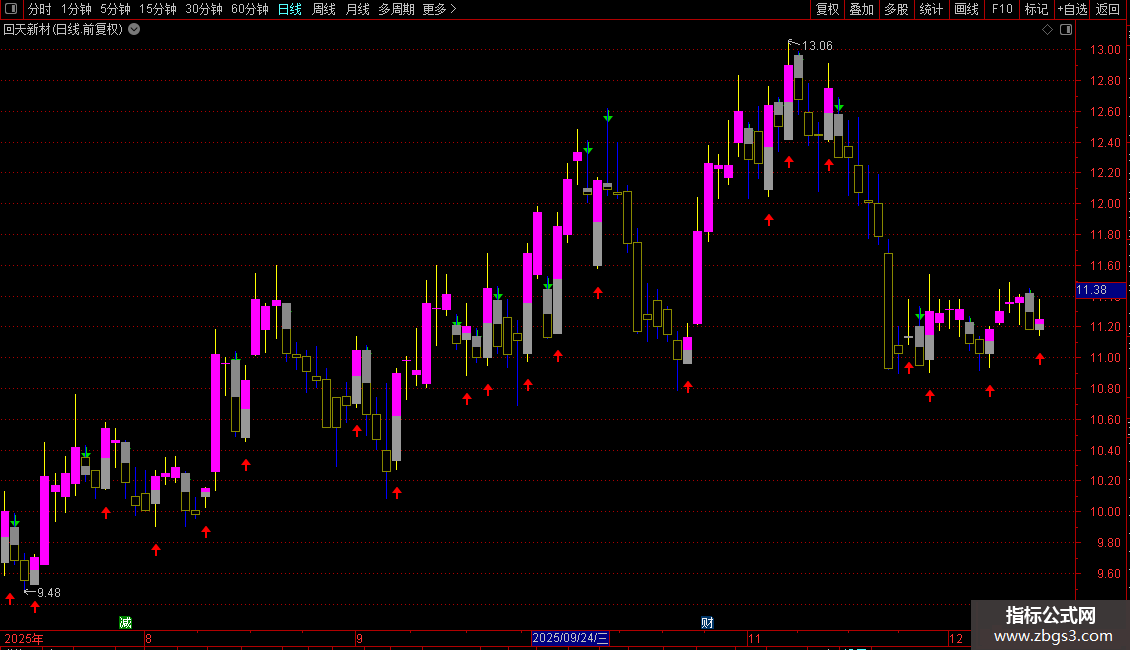The height and width of the screenshot is (650, 1130).
Task: Open the 多股 multi-stock view
Action: point(896,9)
